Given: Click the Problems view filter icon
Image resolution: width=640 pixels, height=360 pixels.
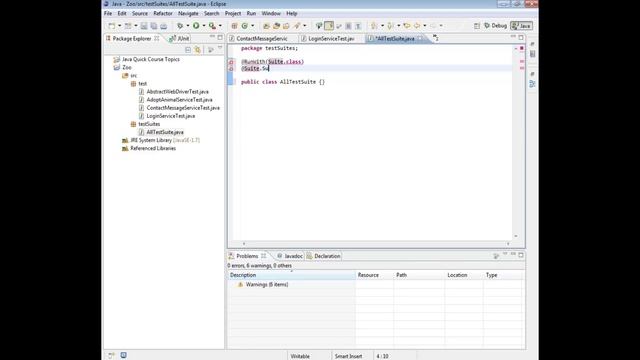Looking at the screenshot, I should pyautogui.click(x=496, y=256).
